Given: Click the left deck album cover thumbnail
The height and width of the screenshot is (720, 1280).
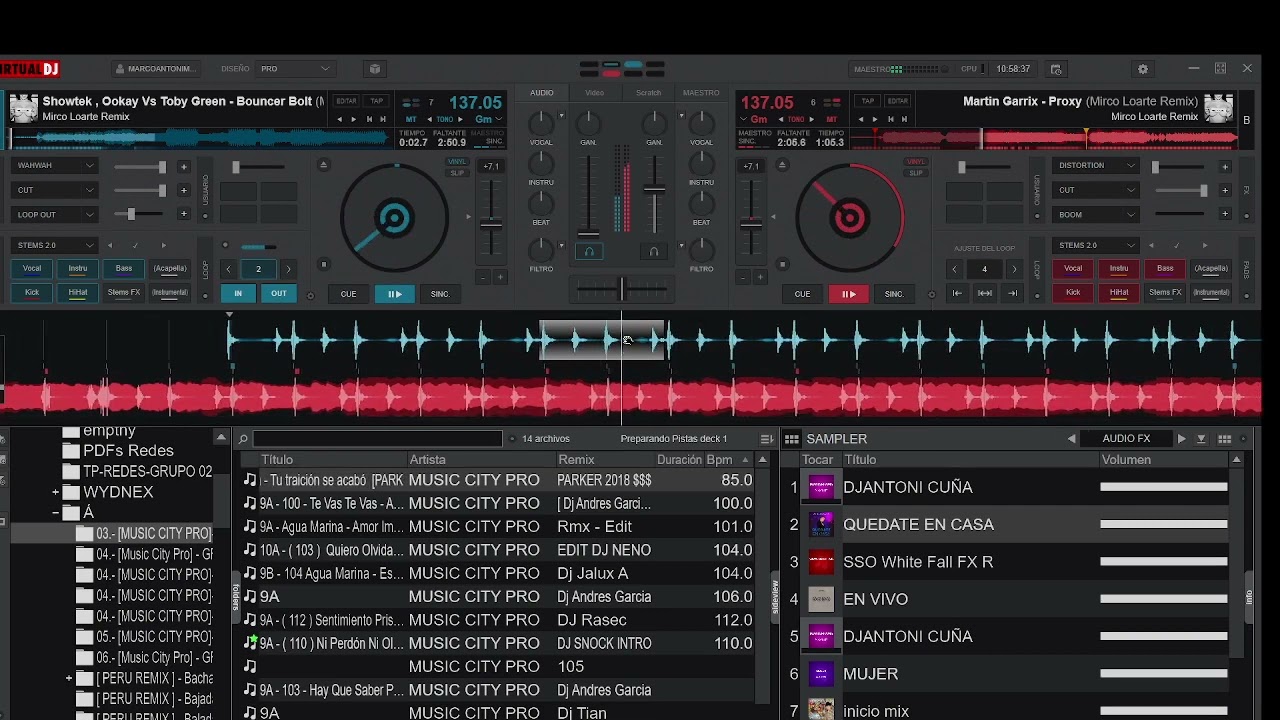Looking at the screenshot, I should (x=24, y=108).
